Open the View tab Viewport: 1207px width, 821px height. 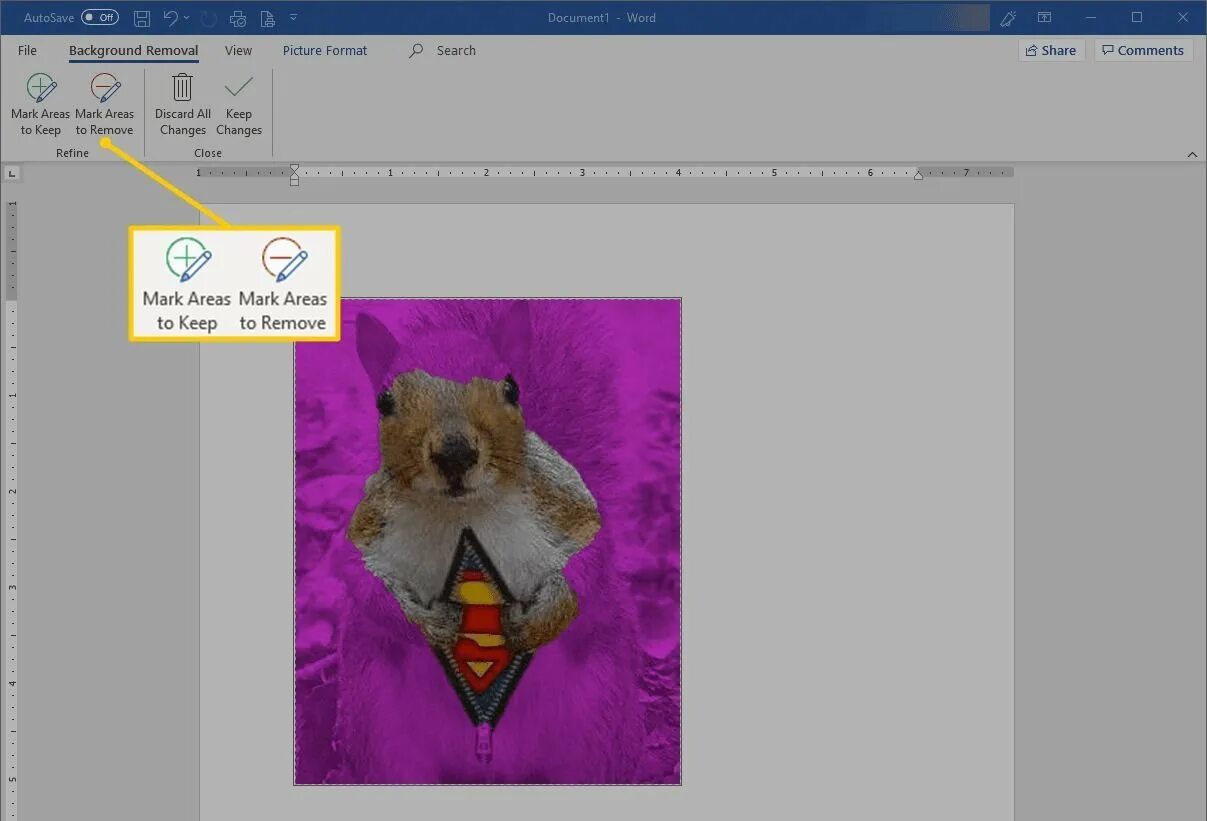pos(238,50)
